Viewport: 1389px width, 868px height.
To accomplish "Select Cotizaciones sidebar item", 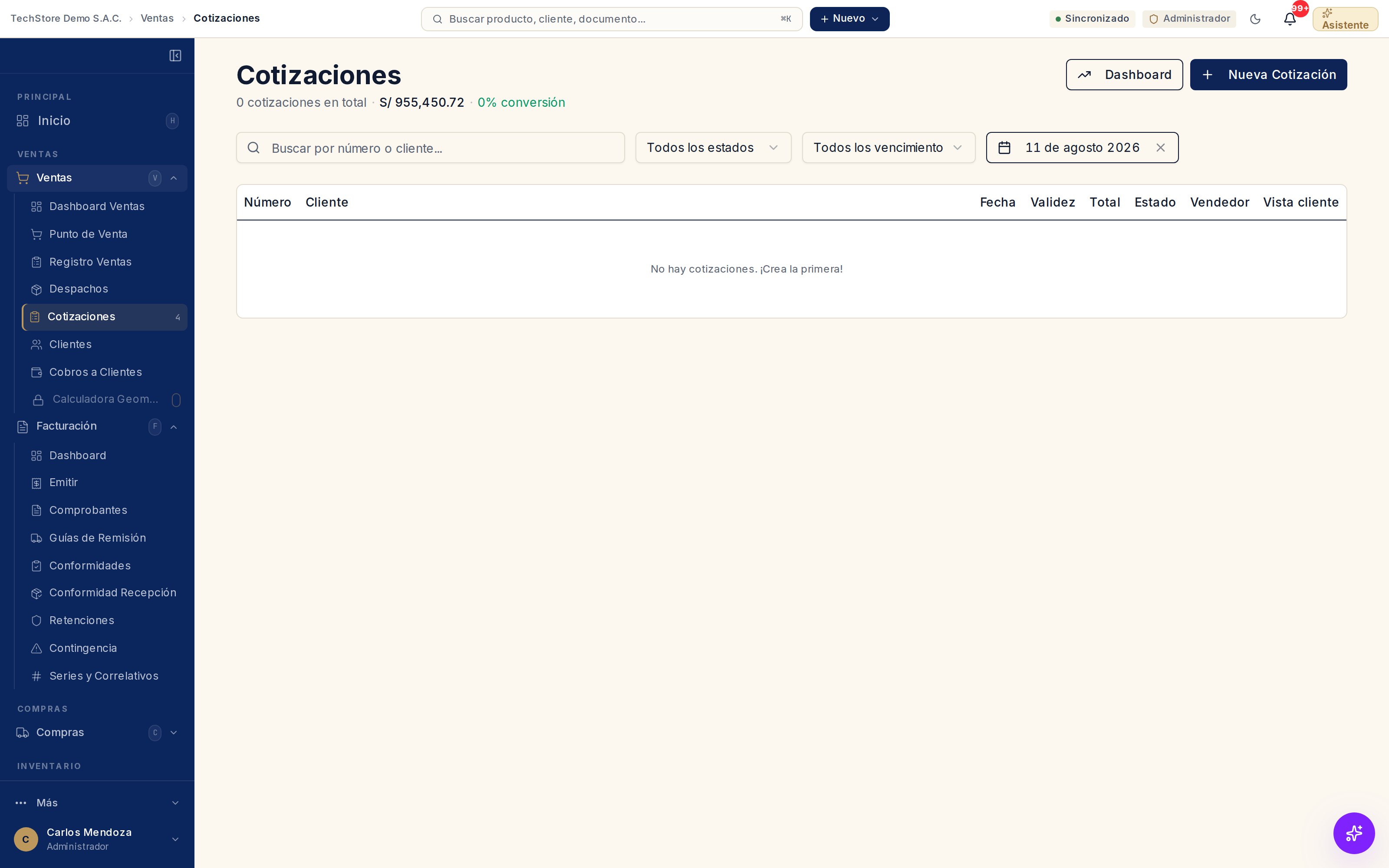I will coord(105,317).
